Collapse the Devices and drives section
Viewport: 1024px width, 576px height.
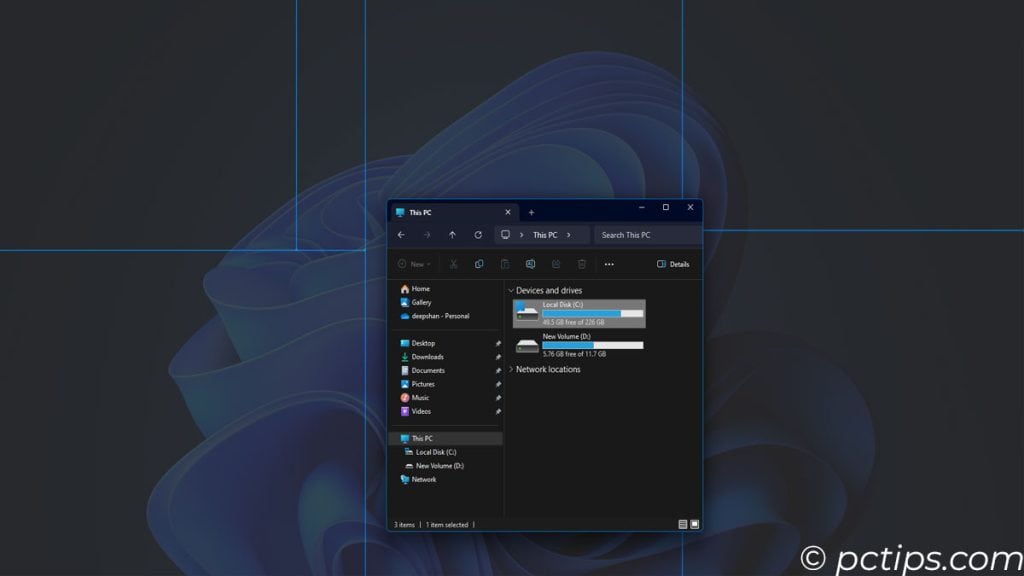[511, 289]
